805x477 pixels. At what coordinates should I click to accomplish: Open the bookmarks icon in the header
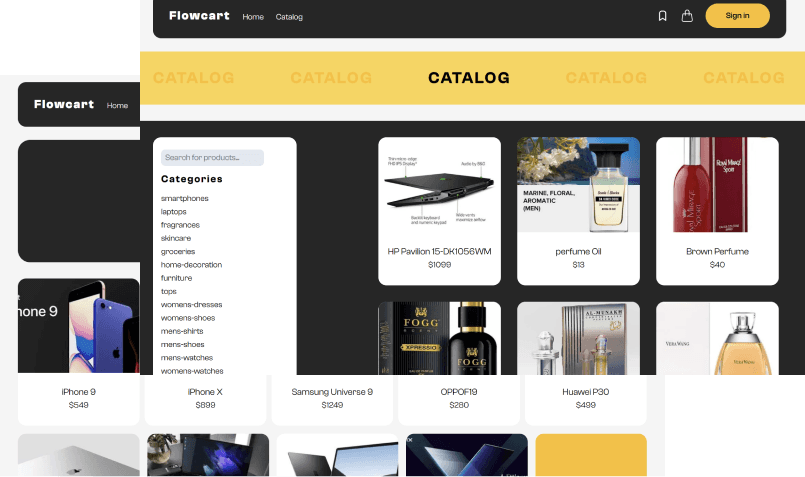(x=662, y=16)
